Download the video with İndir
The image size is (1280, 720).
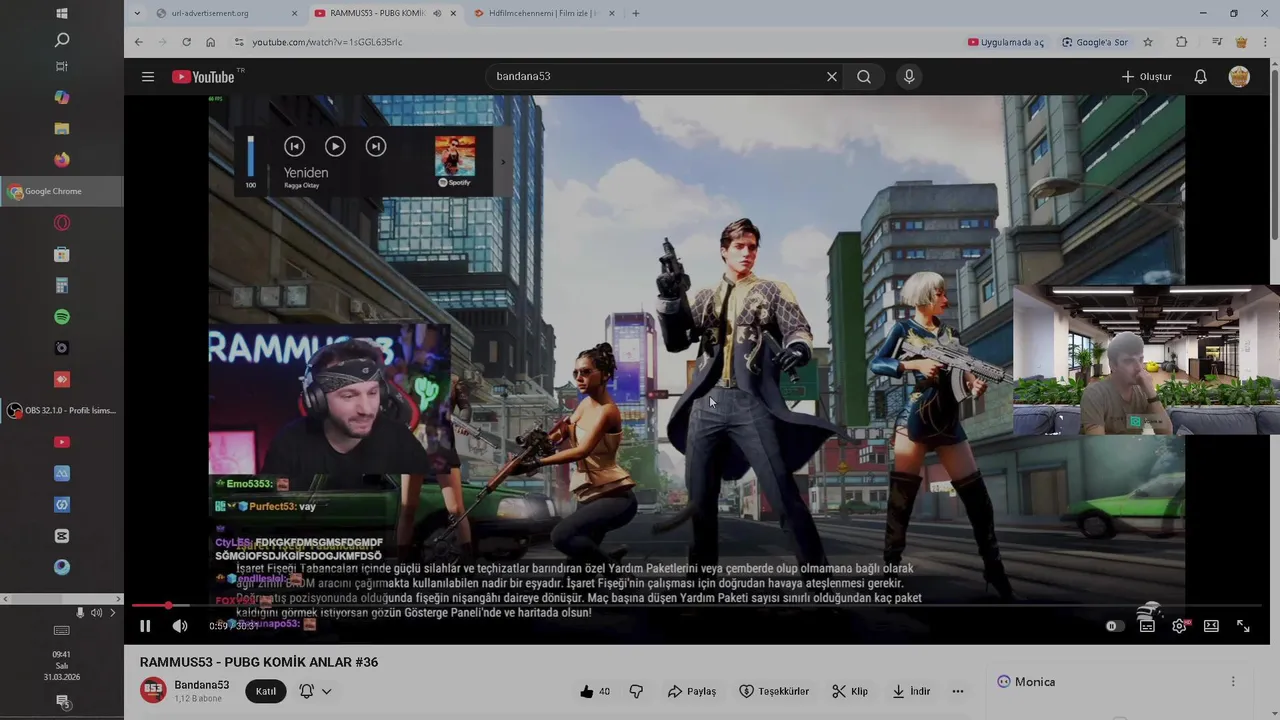(911, 691)
